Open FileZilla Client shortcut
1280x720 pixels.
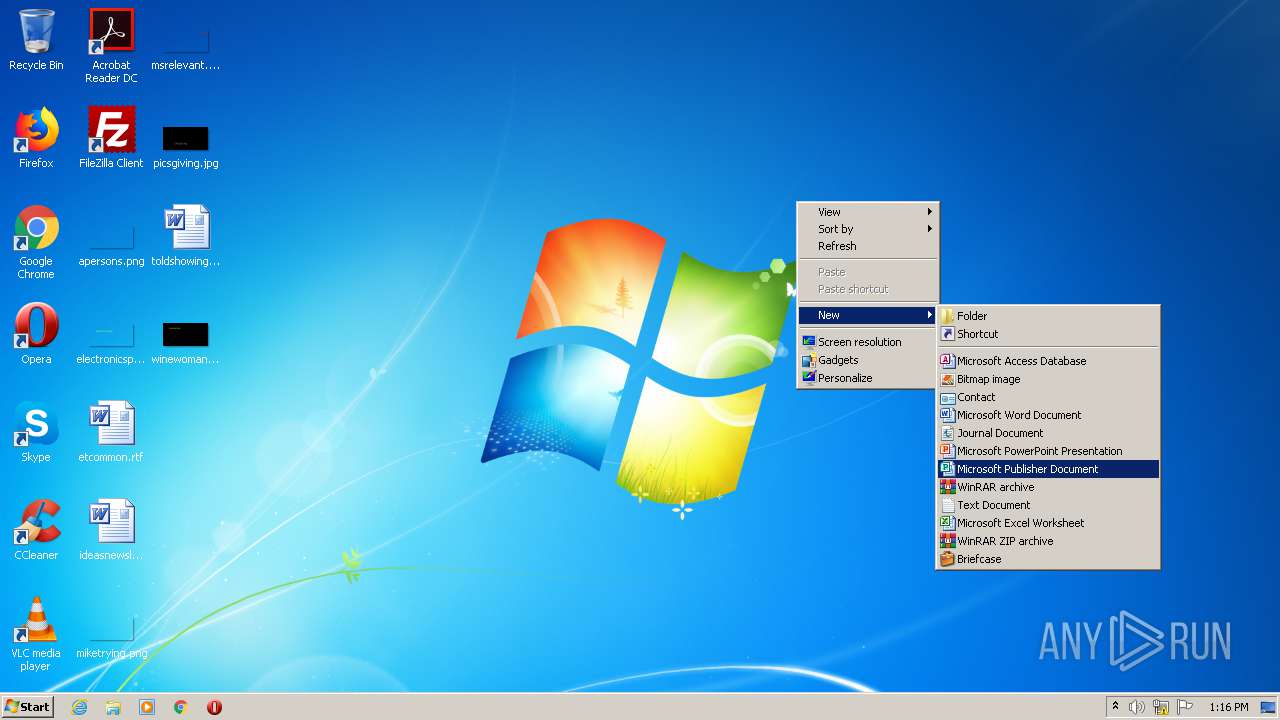[111, 138]
